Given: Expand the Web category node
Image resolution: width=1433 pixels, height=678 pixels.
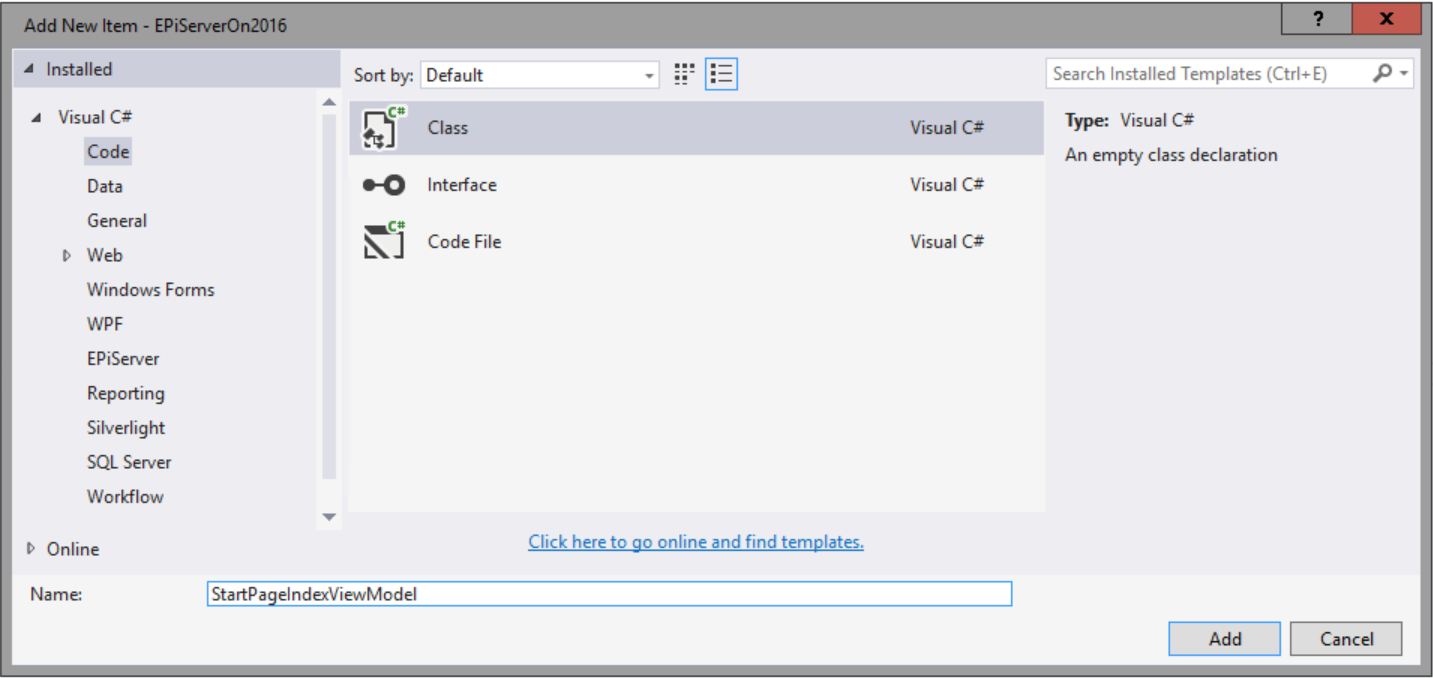Looking at the screenshot, I should click(67, 256).
